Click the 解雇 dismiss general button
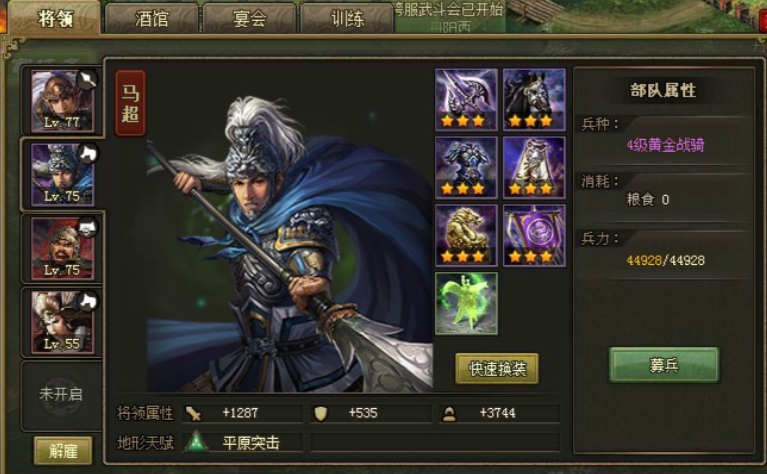 (x=63, y=451)
